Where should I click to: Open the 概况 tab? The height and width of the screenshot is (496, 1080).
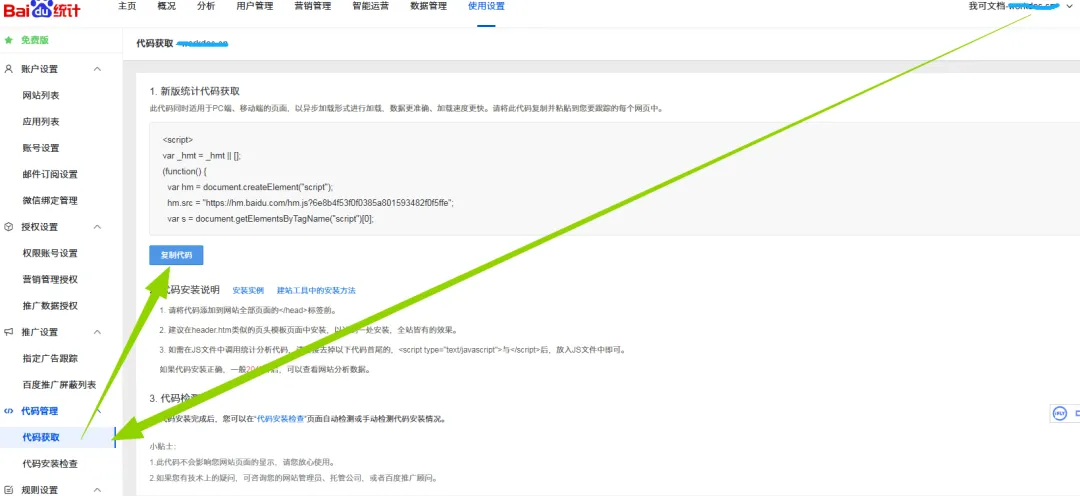click(166, 6)
